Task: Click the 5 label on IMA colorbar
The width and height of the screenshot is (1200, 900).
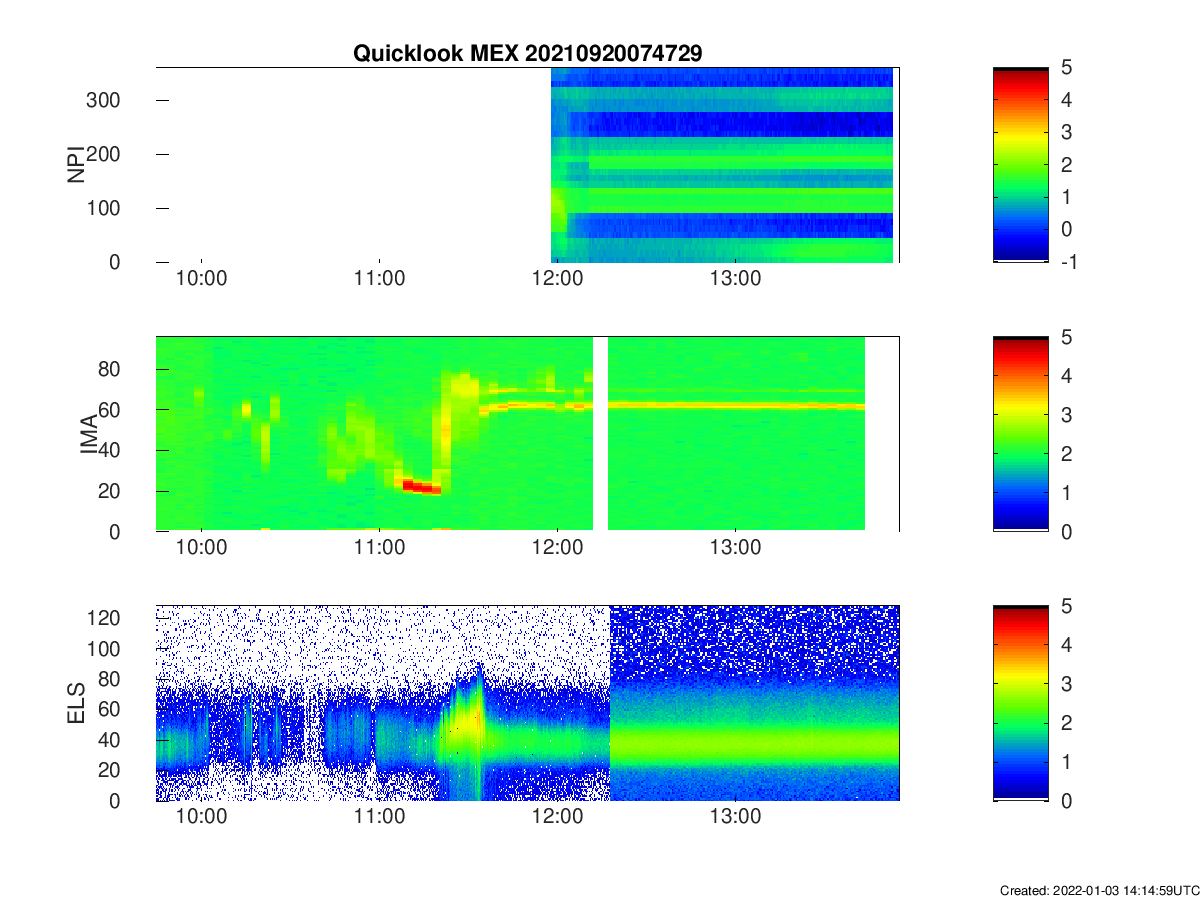Action: [x=1066, y=338]
